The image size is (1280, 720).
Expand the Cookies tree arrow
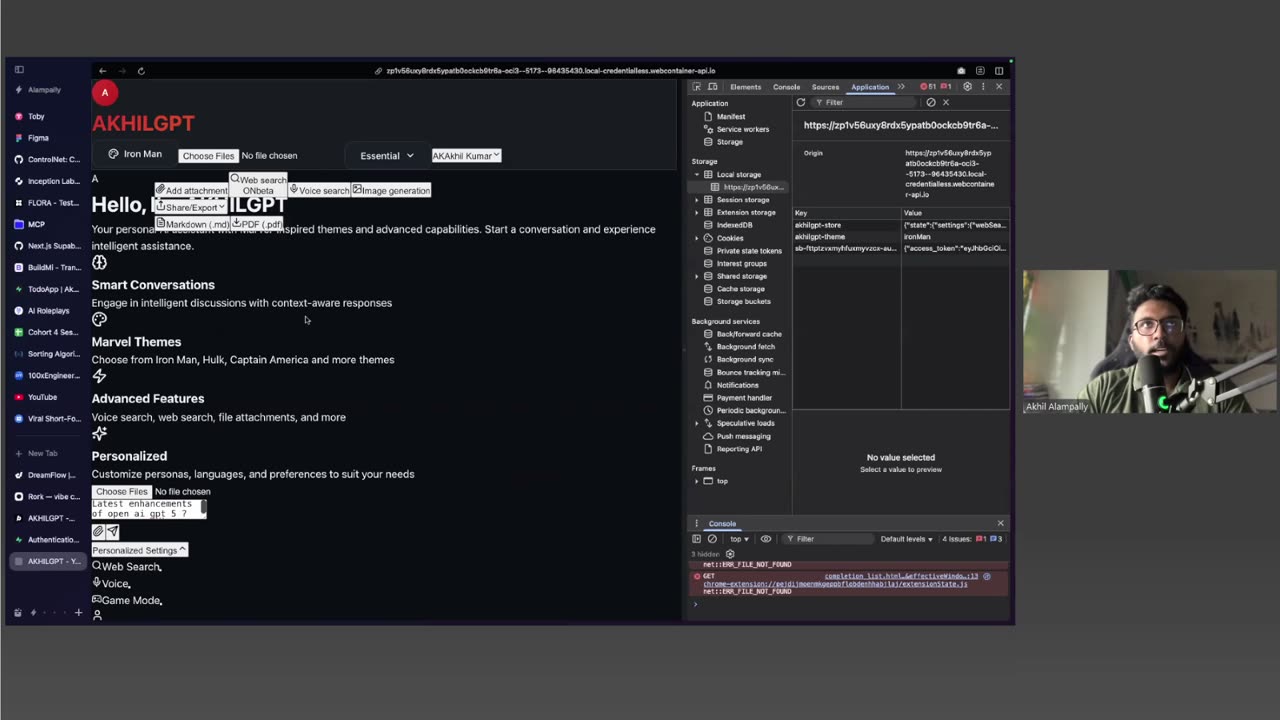click(697, 238)
